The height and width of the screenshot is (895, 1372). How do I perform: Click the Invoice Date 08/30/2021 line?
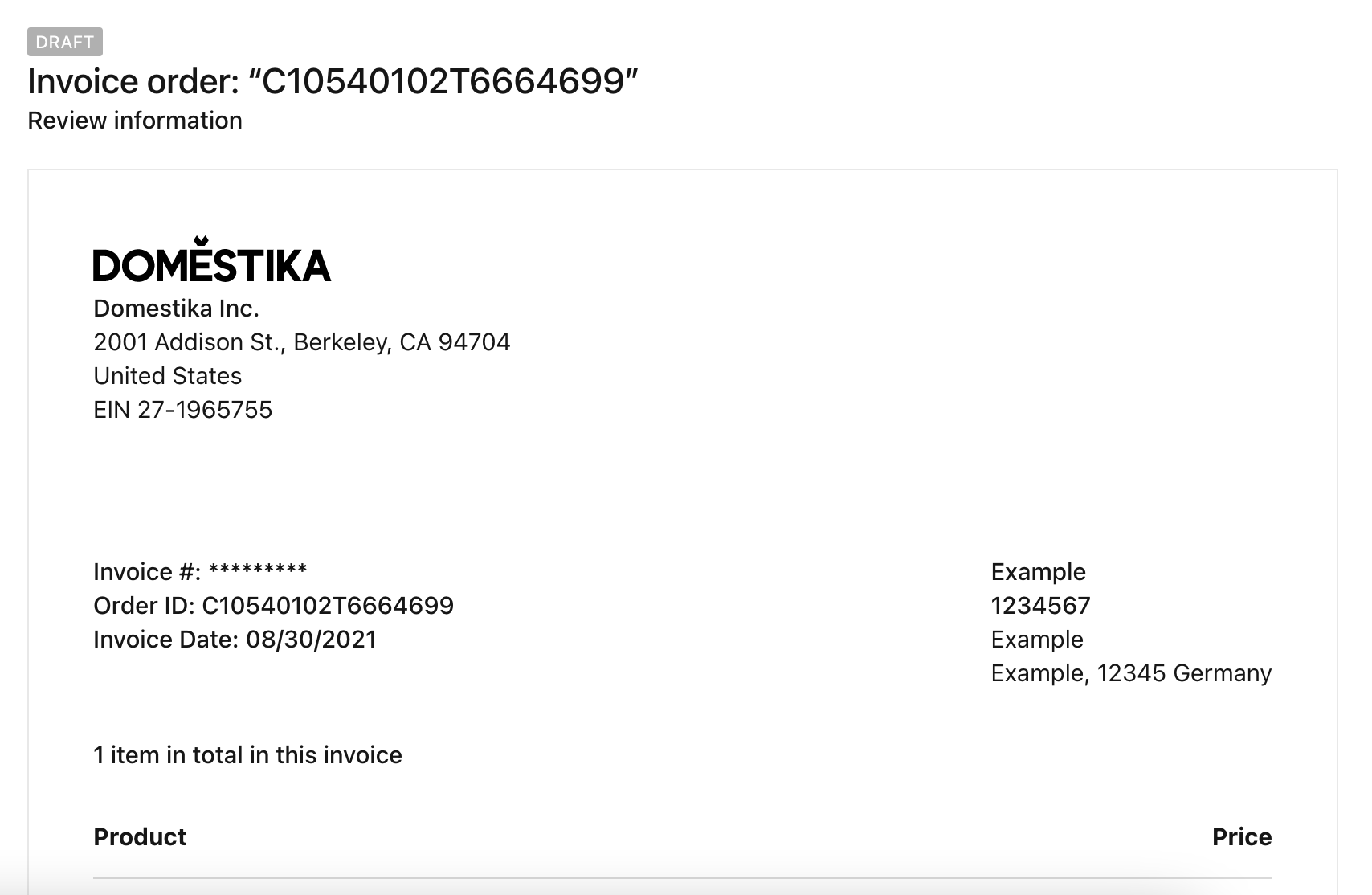[x=235, y=640]
